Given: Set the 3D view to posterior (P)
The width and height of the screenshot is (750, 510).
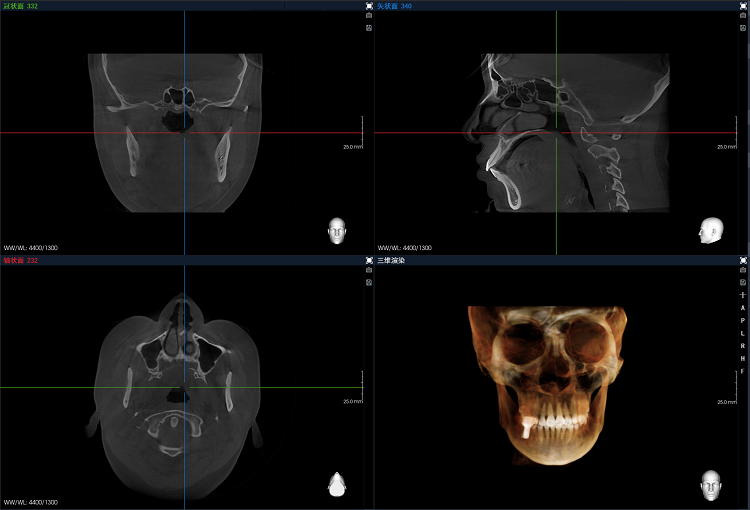Looking at the screenshot, I should pyautogui.click(x=743, y=320).
